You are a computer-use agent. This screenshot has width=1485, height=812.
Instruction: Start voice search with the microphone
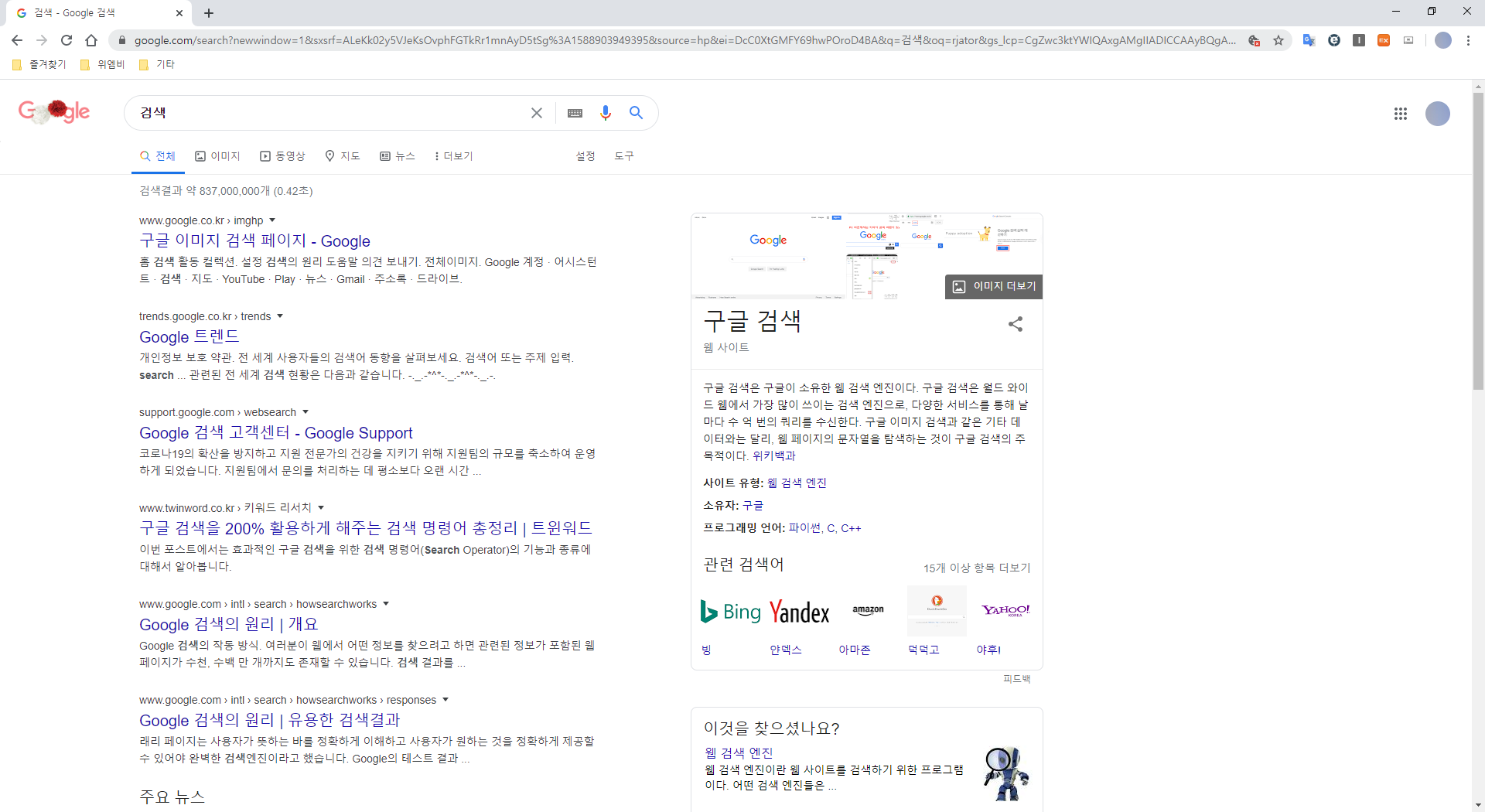pyautogui.click(x=606, y=113)
